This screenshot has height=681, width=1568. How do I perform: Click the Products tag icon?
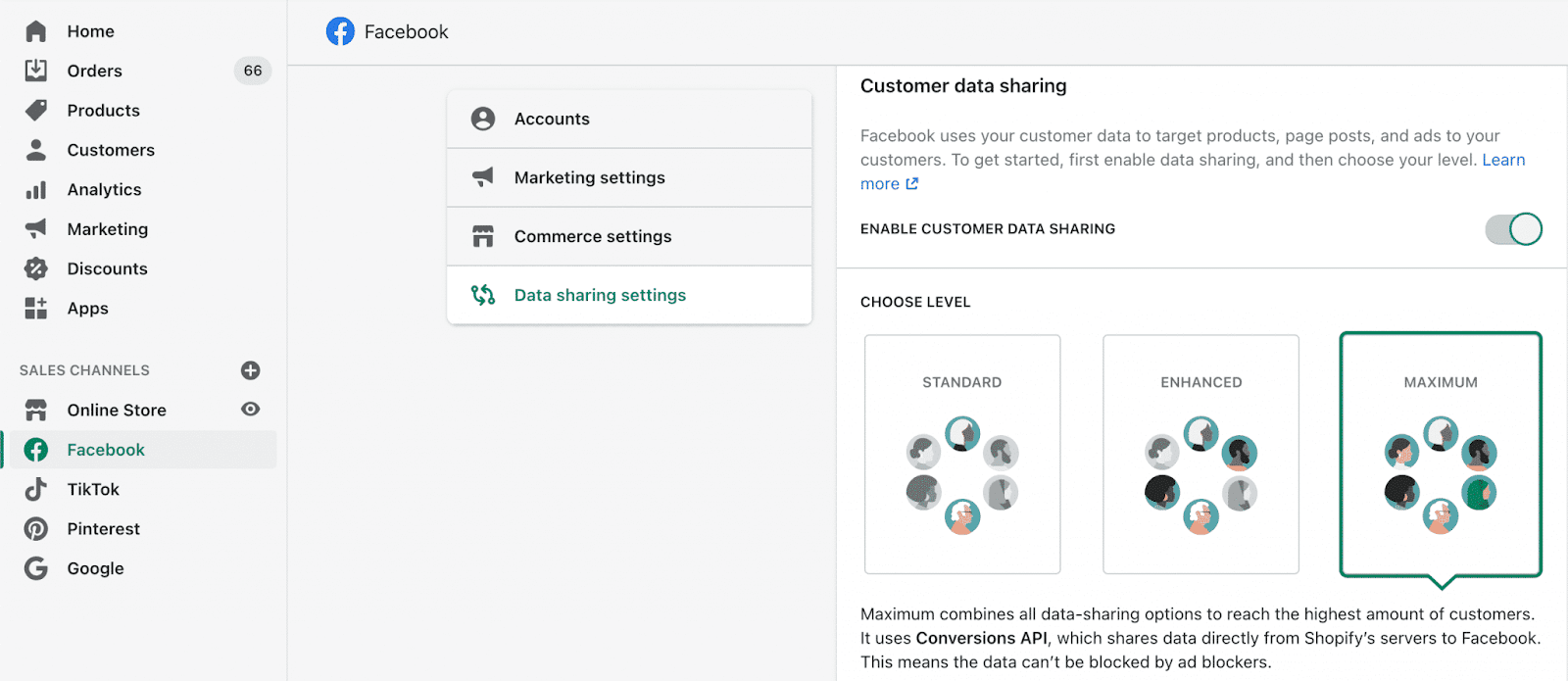[36, 111]
